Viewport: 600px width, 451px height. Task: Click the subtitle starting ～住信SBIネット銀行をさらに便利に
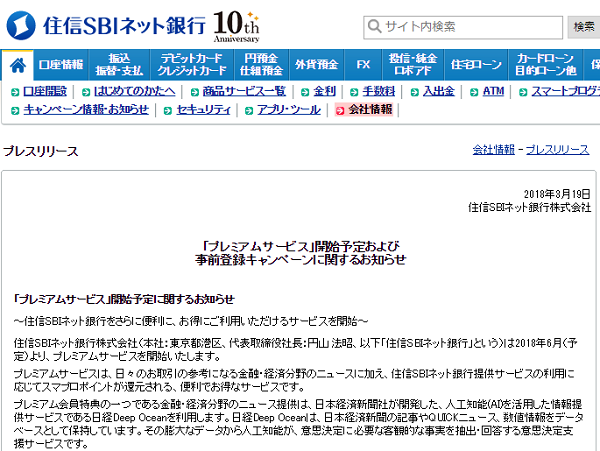(191, 321)
